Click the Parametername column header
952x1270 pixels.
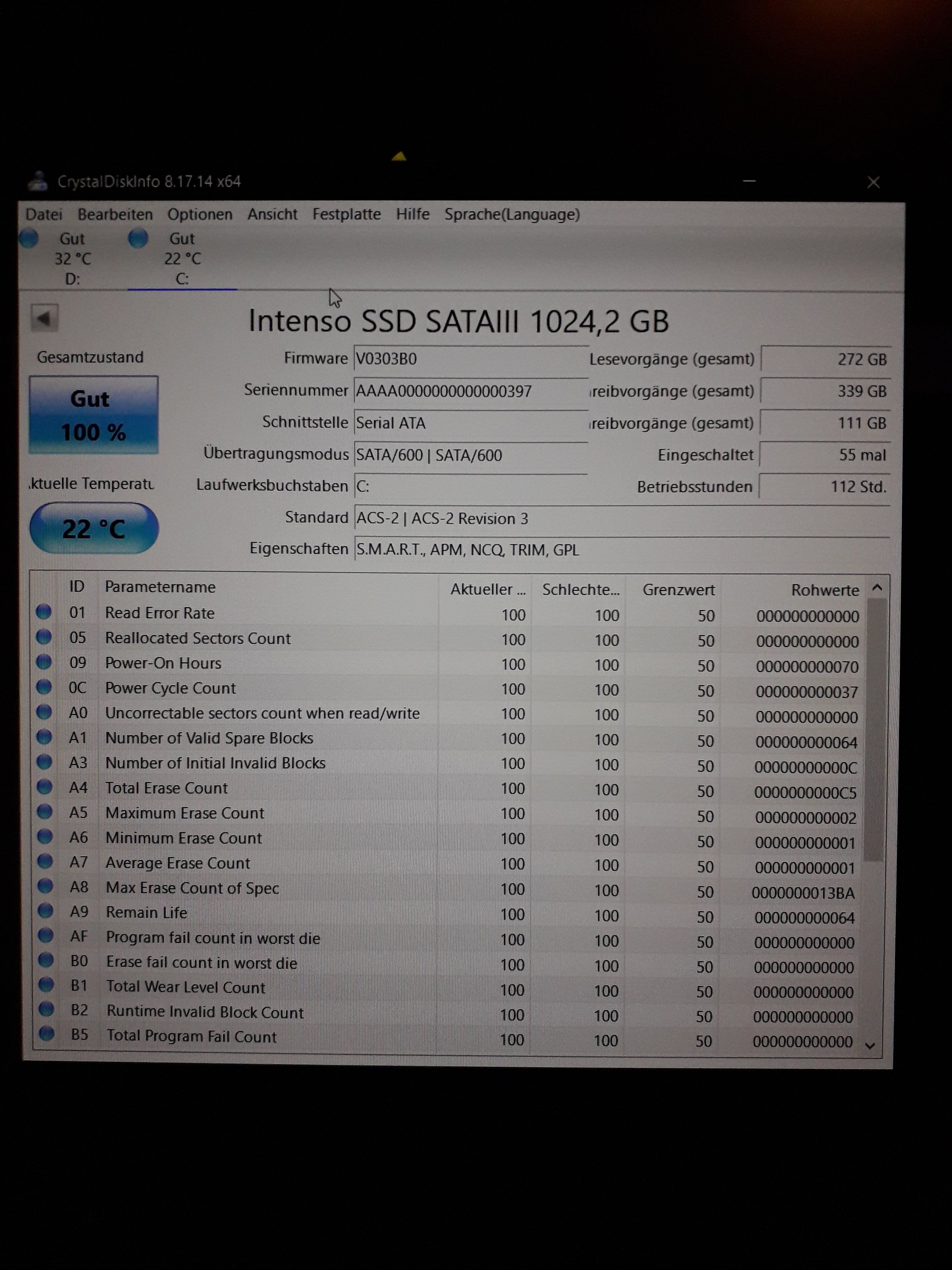click(x=160, y=587)
